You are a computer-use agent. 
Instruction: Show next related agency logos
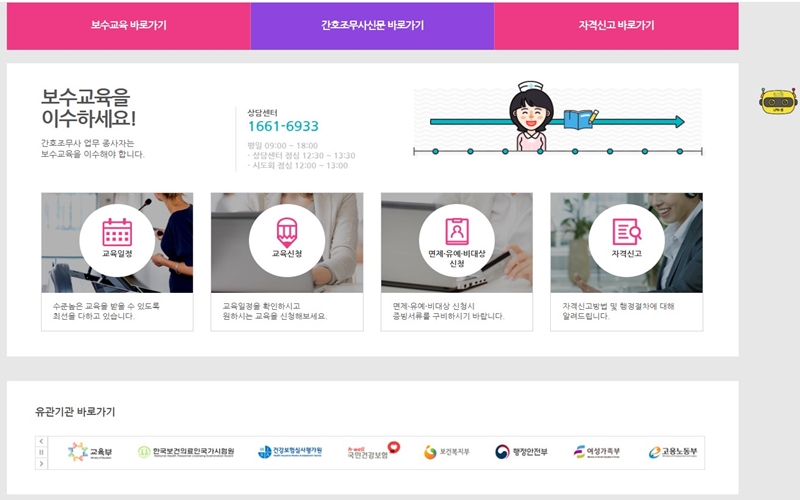pos(41,464)
